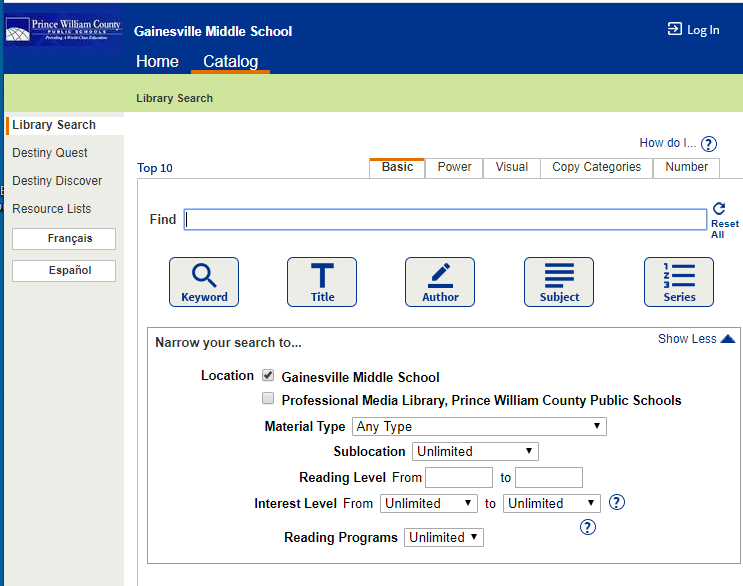743x586 pixels.
Task: Click the How do I... link
Action: [668, 143]
